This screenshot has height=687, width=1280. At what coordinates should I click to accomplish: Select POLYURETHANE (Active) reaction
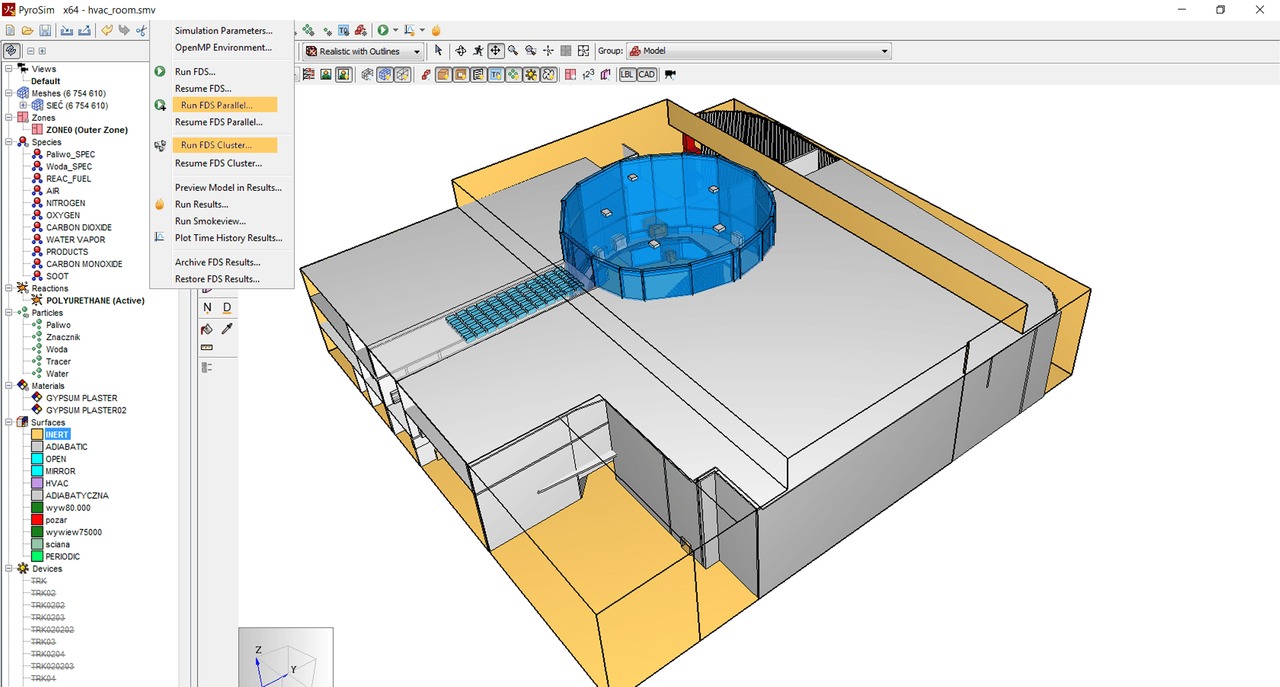coord(95,300)
